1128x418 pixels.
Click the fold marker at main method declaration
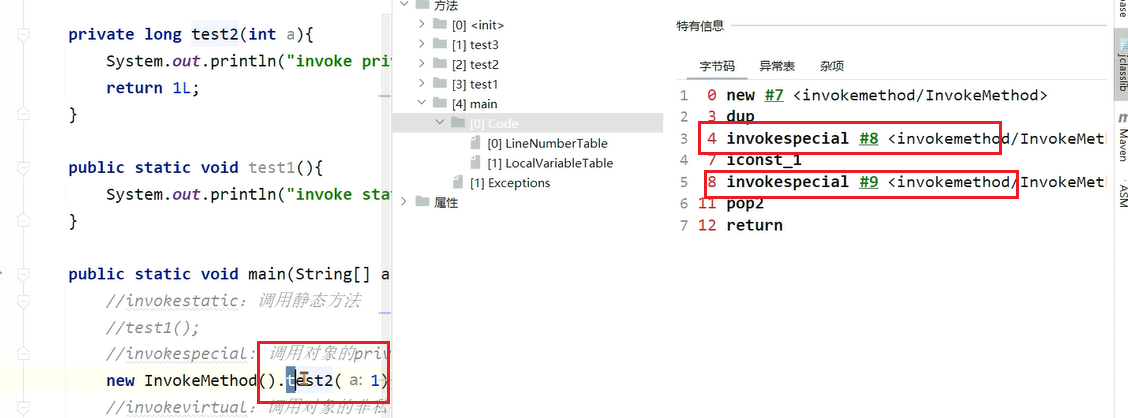tap(24, 274)
